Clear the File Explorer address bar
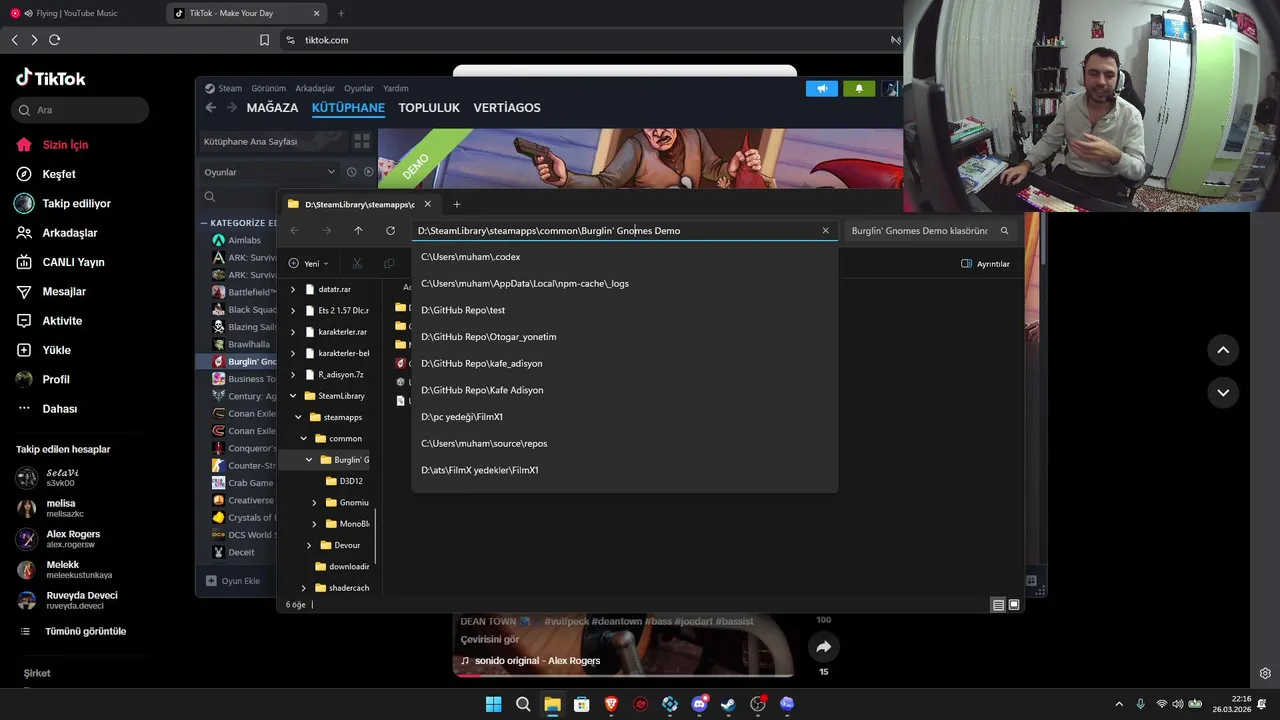 [x=825, y=230]
